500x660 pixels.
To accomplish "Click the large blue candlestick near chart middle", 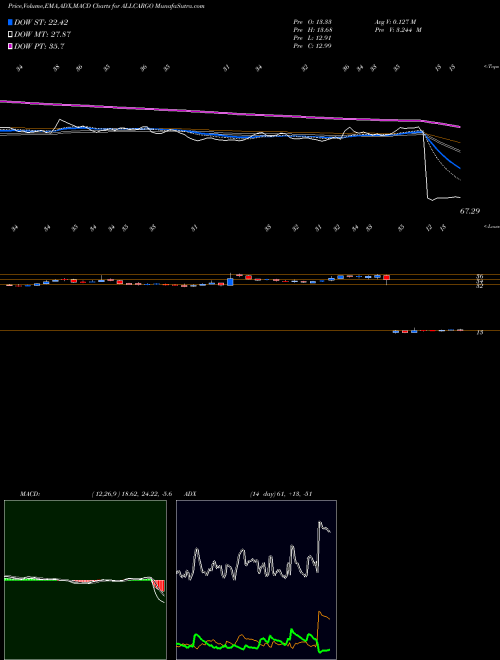I will click(230, 282).
